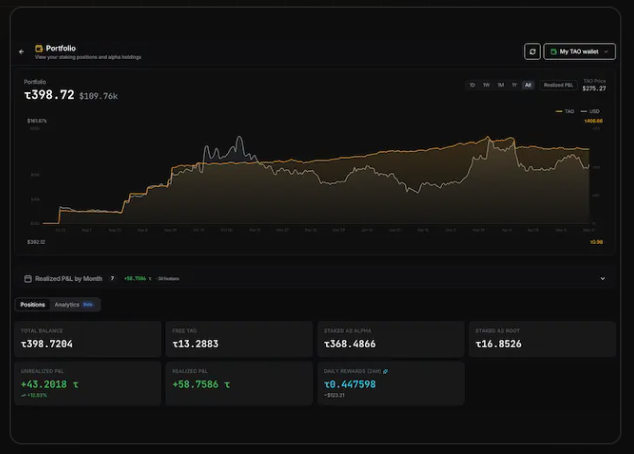Click the Total Balance value τ398.7204

[47, 344]
